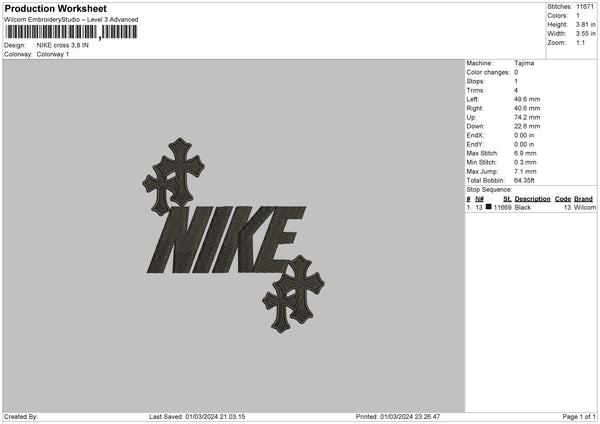This screenshot has height=424, width=600.
Task: Click the Production Worksheet title
Action: coord(55,8)
